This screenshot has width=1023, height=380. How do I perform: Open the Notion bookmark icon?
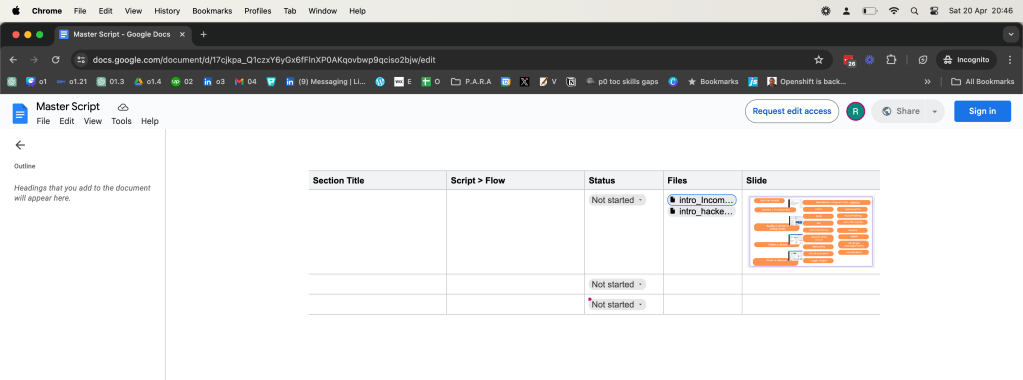(572, 82)
